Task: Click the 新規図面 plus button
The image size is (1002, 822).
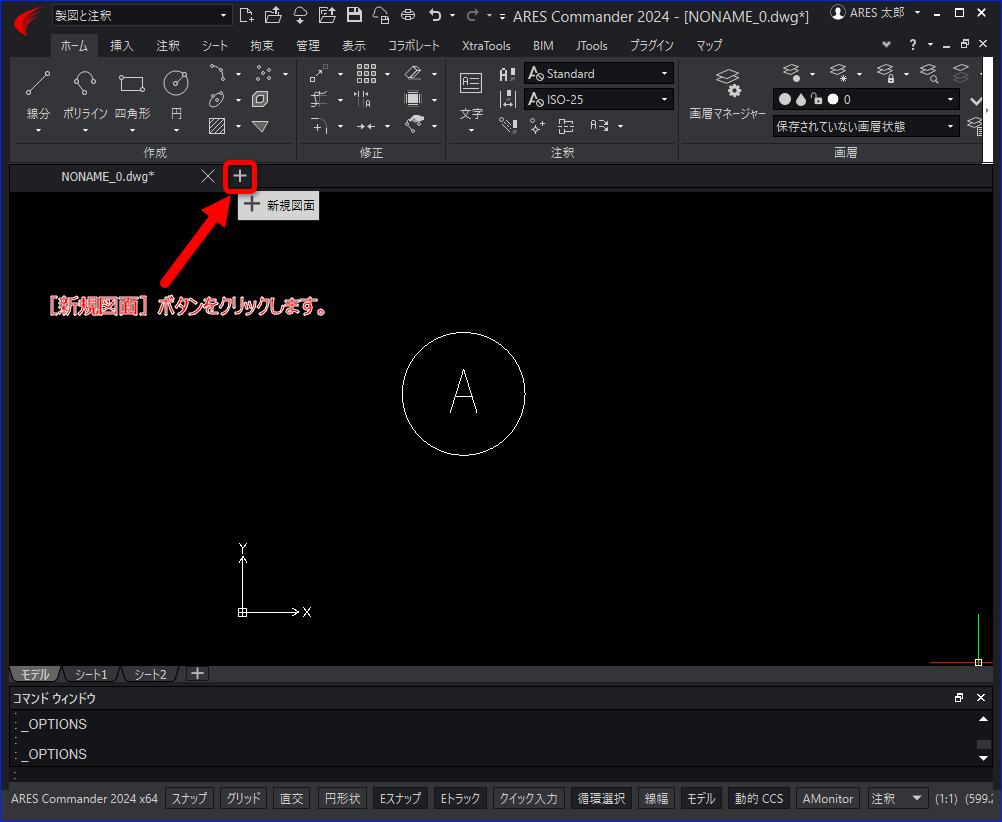Action: point(240,176)
